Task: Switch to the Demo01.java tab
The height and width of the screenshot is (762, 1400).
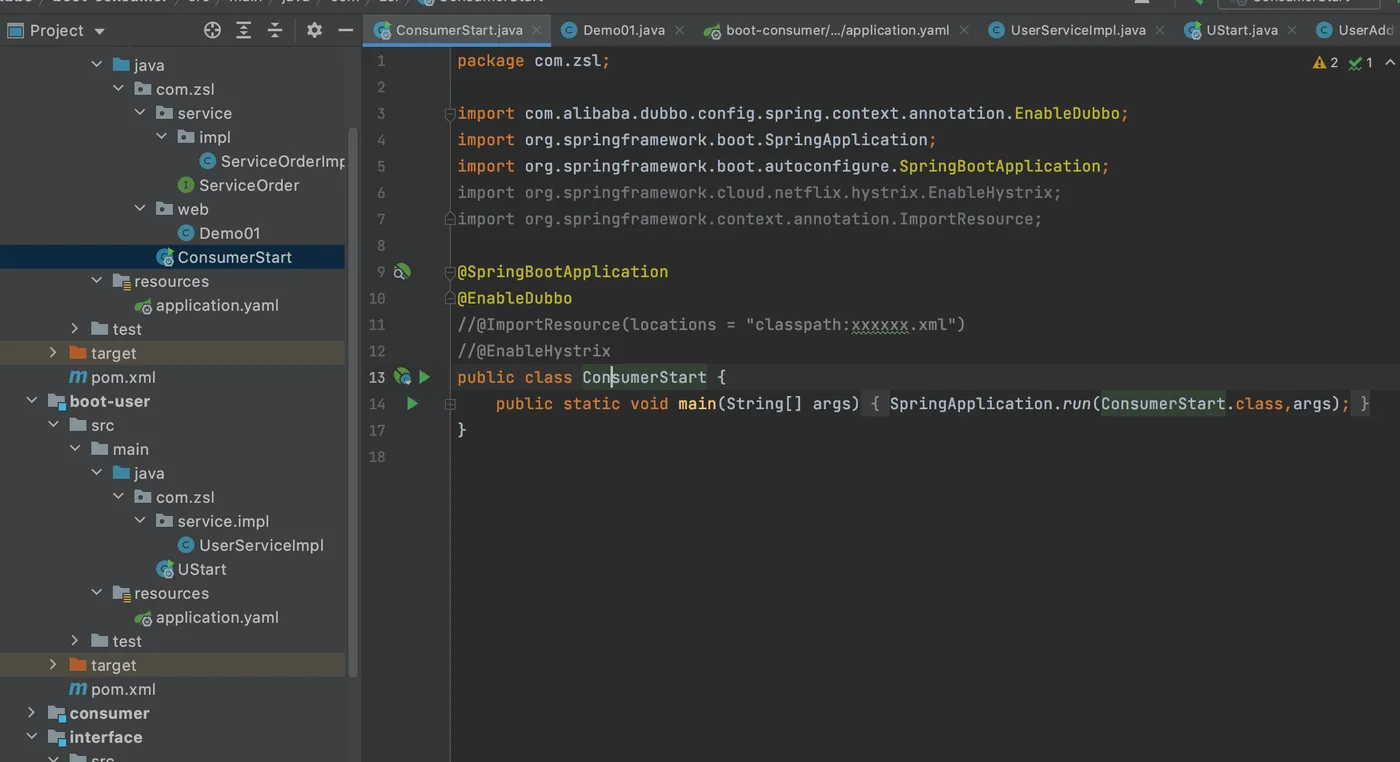Action: [623, 30]
